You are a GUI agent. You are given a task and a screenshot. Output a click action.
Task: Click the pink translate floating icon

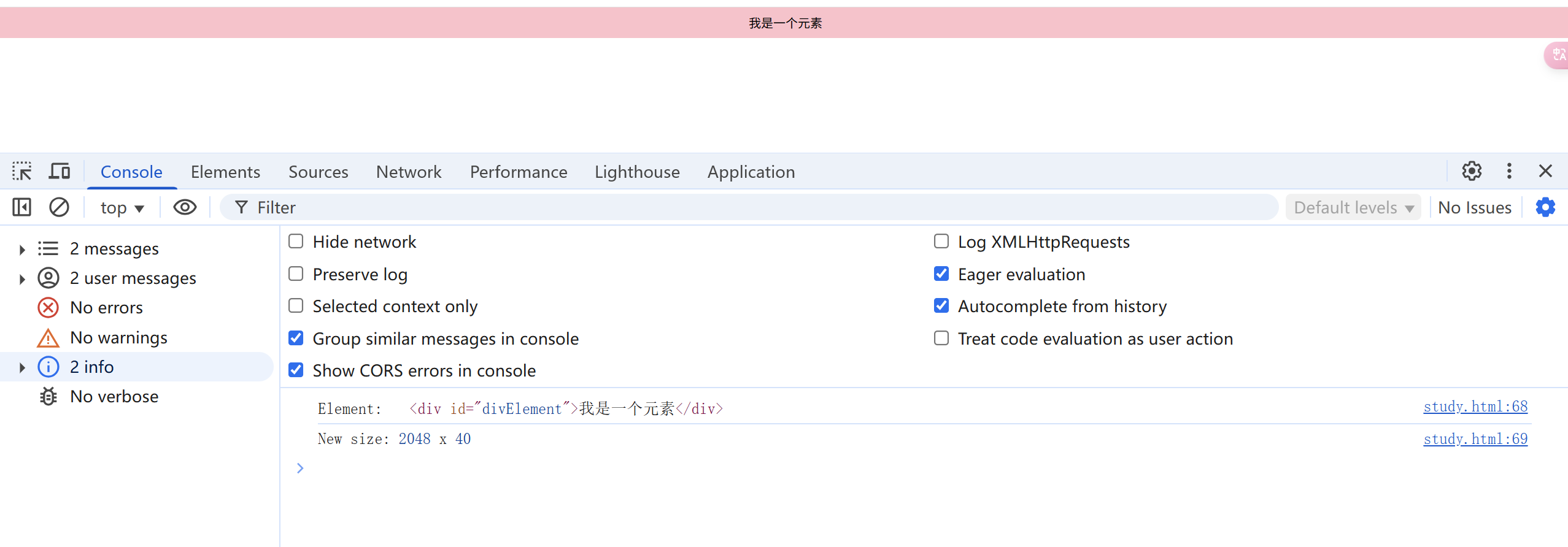point(1558,56)
